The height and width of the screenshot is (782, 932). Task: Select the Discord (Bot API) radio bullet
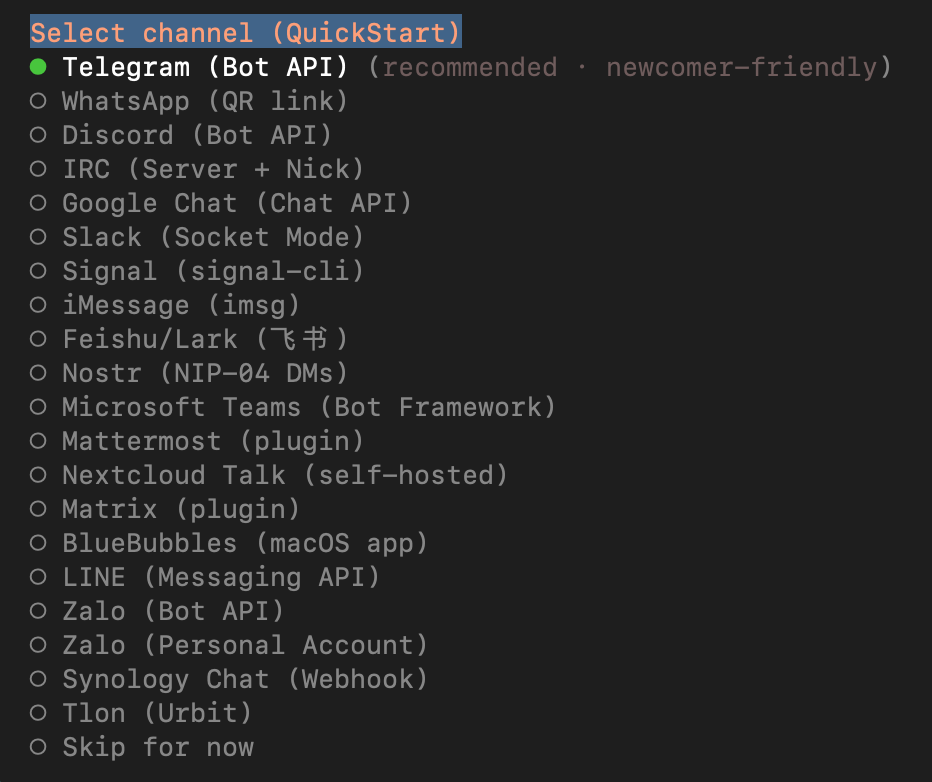(x=39, y=135)
